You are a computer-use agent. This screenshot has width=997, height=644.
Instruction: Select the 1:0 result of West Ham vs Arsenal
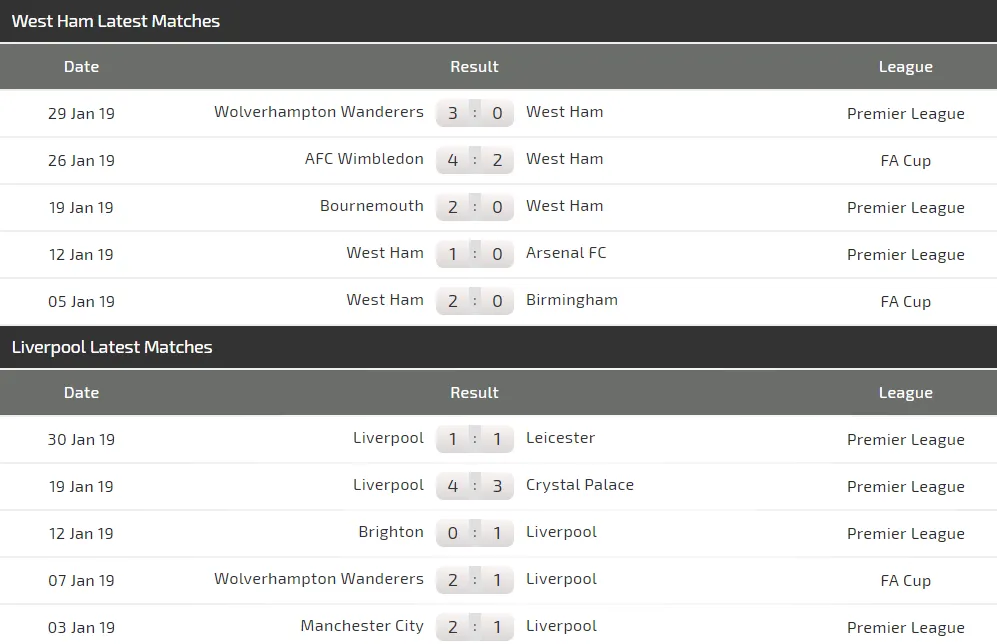475,253
